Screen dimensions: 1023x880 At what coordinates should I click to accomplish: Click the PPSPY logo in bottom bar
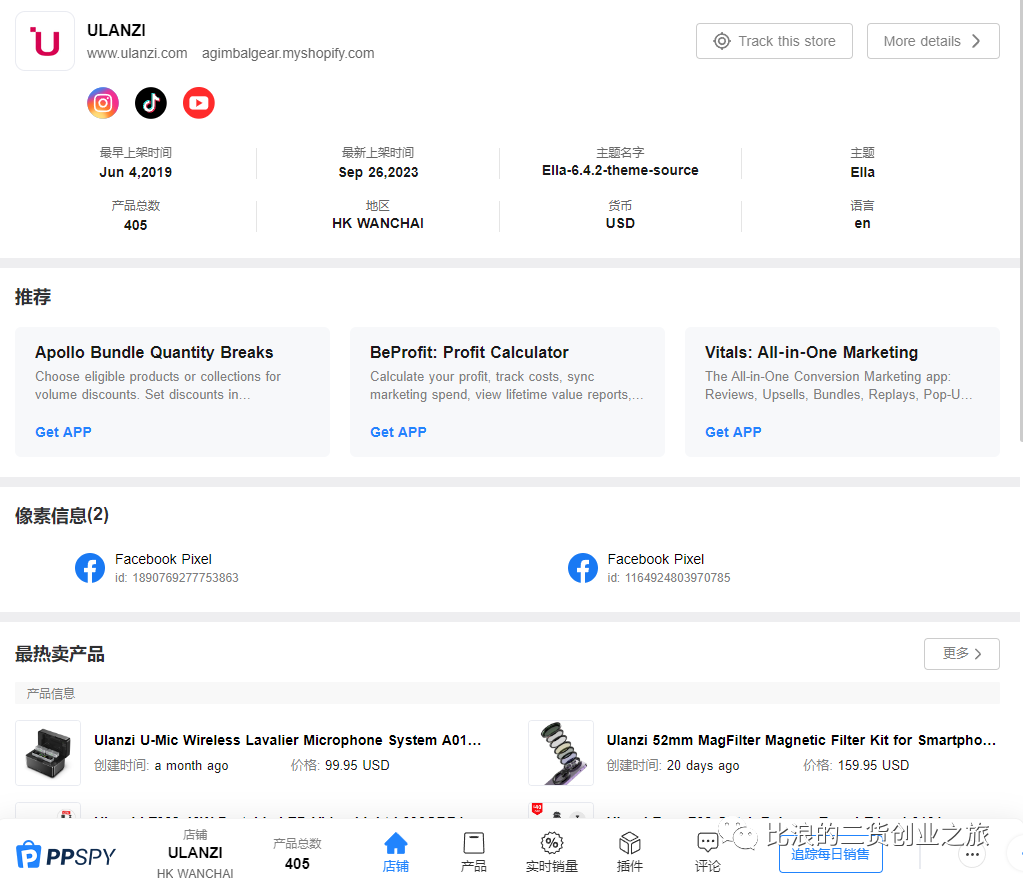[x=66, y=855]
